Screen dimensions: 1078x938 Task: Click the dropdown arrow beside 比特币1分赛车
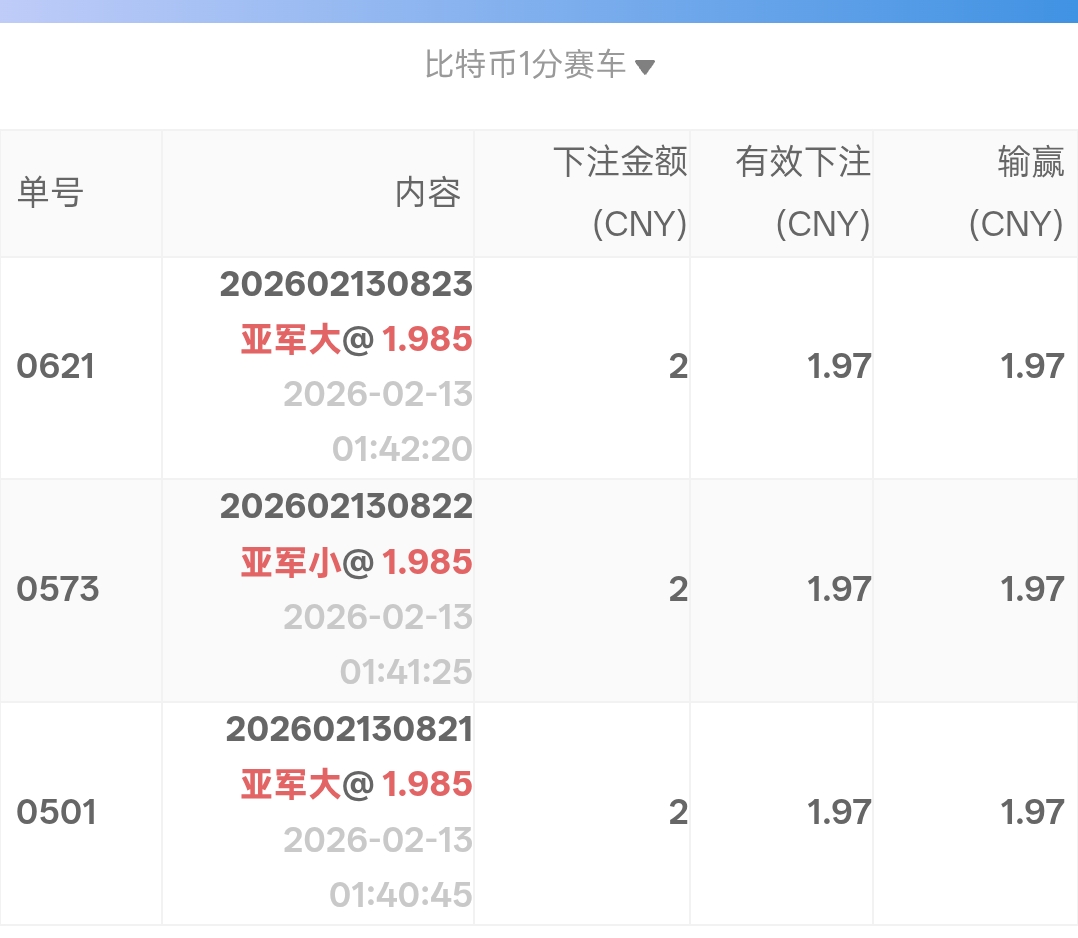[x=645, y=68]
